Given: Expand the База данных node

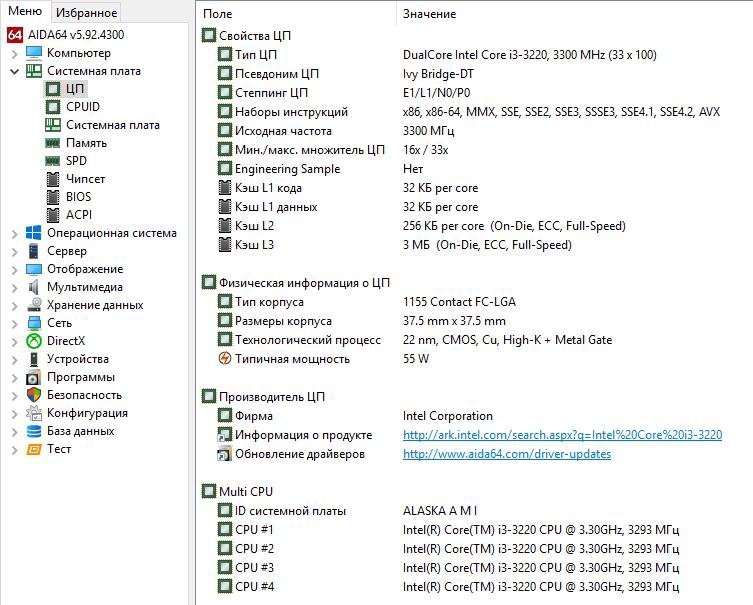Looking at the screenshot, I should pos(14,432).
